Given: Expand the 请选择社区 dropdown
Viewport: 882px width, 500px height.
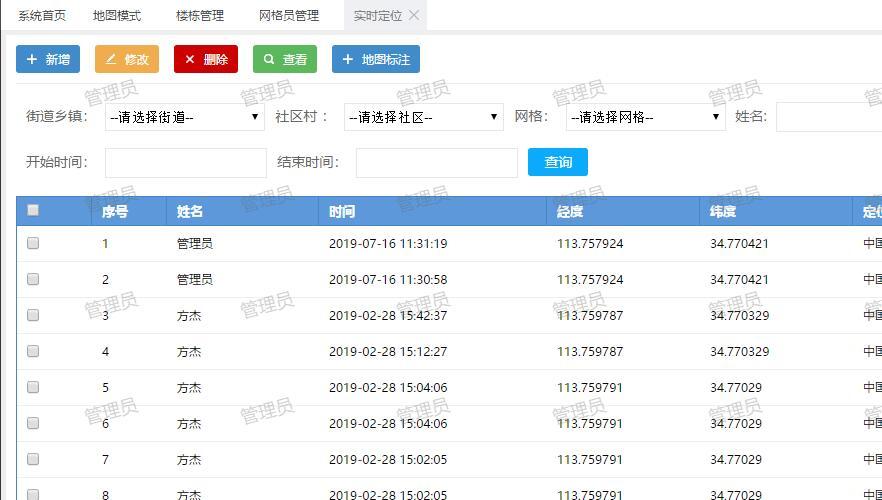Looking at the screenshot, I should [424, 117].
